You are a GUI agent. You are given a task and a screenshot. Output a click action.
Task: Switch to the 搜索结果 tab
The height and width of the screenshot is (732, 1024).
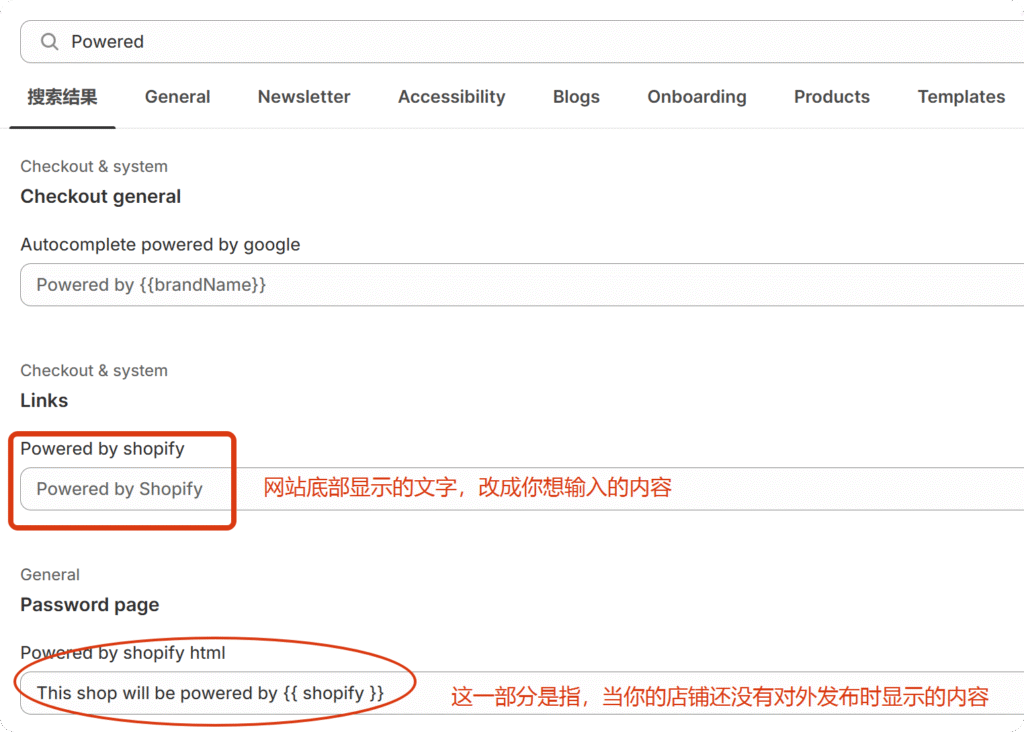pyautogui.click(x=63, y=97)
